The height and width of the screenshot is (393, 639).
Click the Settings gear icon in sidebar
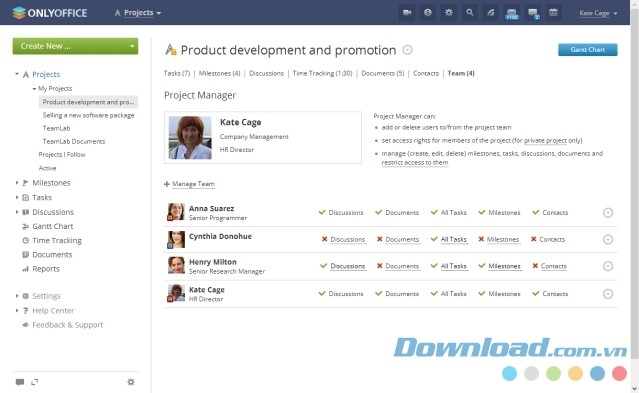[x=25, y=296]
